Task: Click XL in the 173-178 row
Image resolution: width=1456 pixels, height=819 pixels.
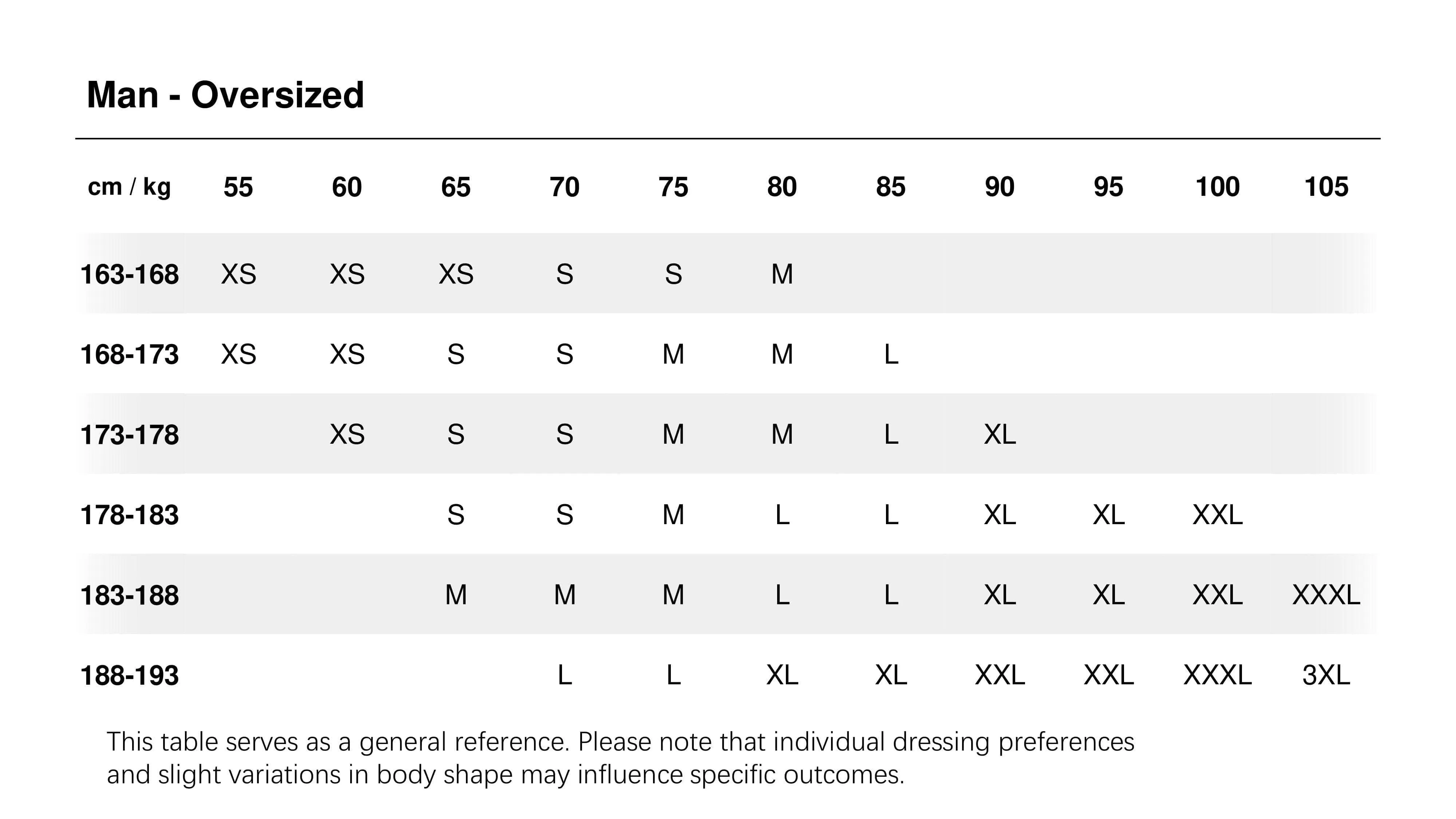Action: click(1000, 435)
